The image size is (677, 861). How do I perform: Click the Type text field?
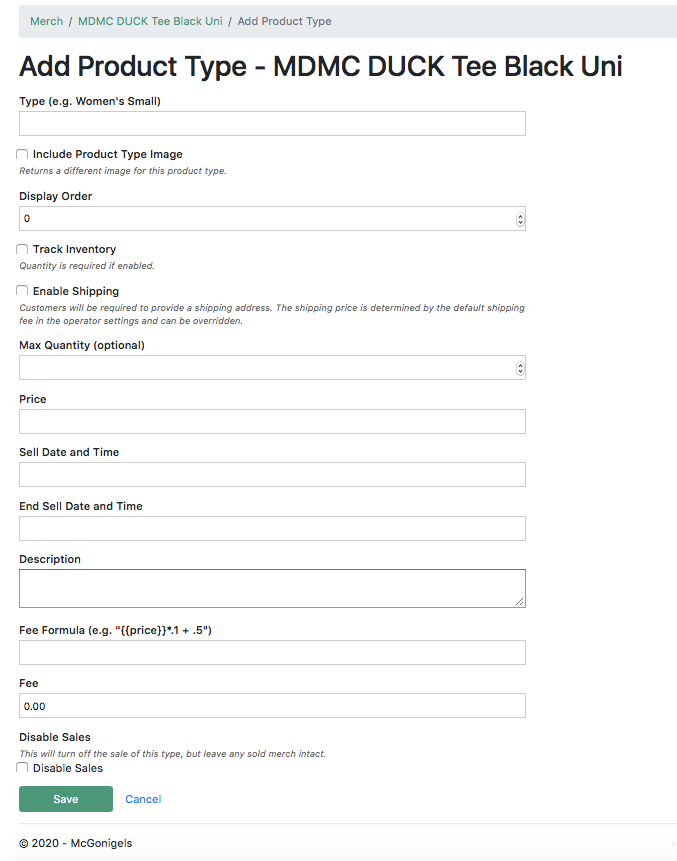[272, 124]
